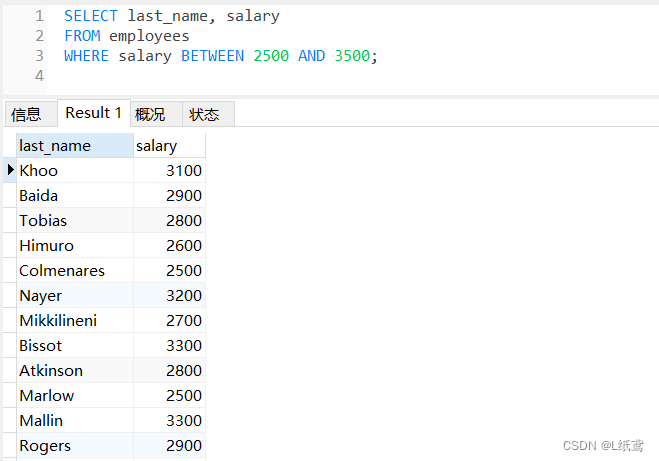Click the WHERE keyword in line 3
Screen dimensions: 659x461
point(87,55)
